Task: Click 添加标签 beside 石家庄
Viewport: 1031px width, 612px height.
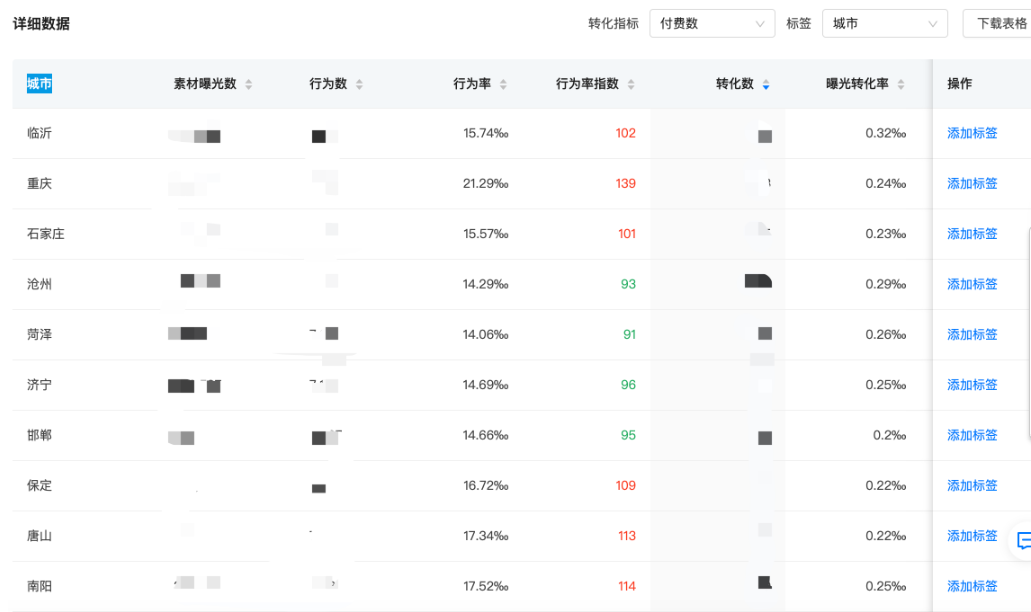Action: [x=970, y=233]
